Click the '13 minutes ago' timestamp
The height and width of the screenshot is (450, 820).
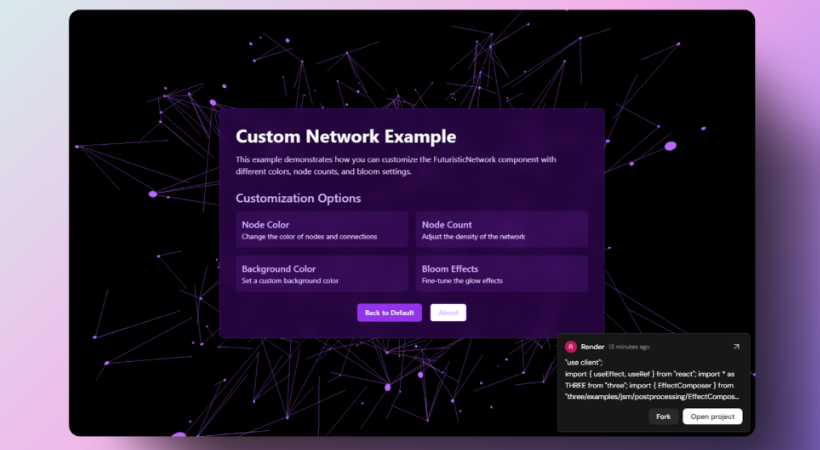629,347
